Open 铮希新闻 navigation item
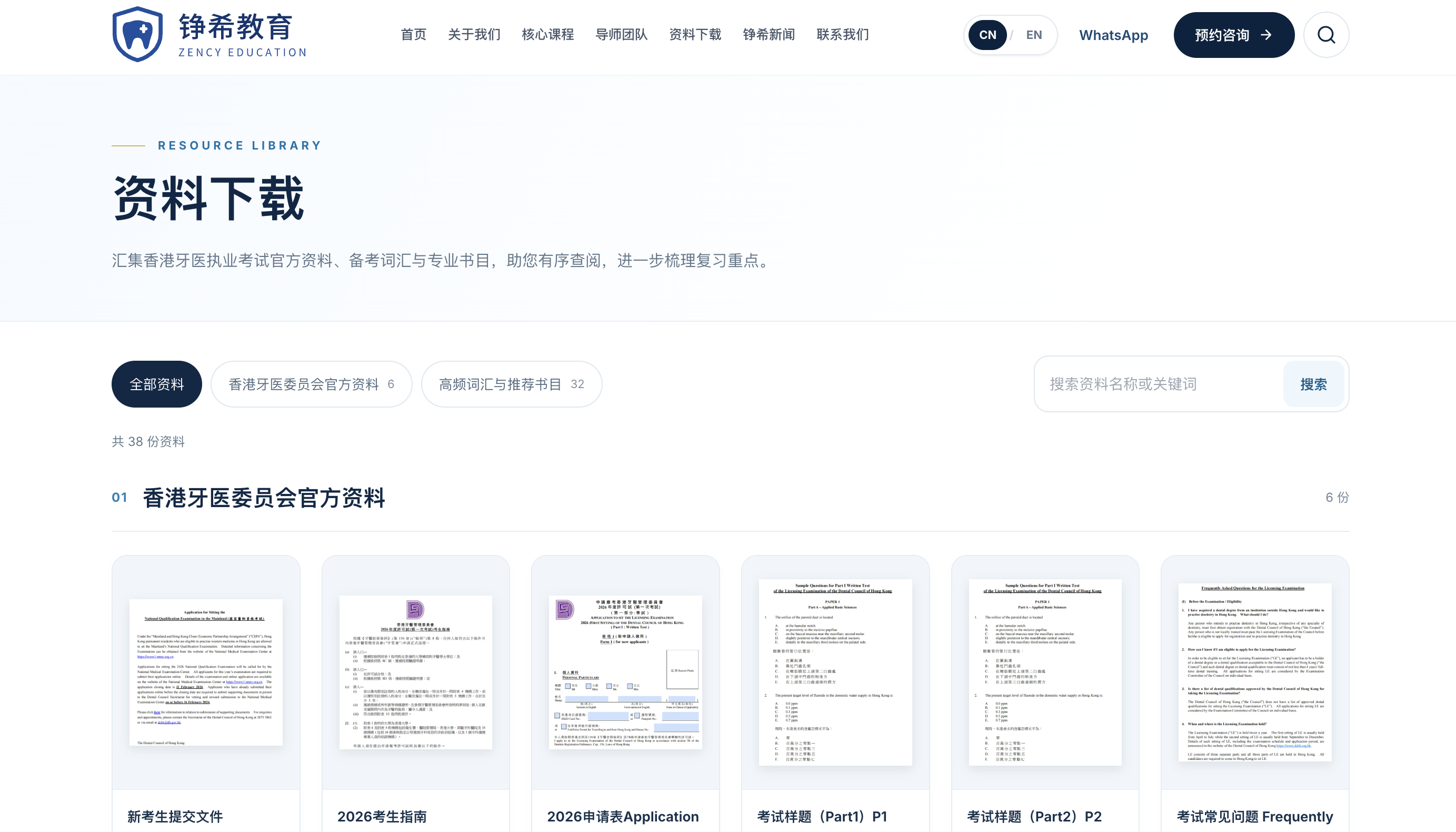1456x832 pixels. (x=769, y=35)
